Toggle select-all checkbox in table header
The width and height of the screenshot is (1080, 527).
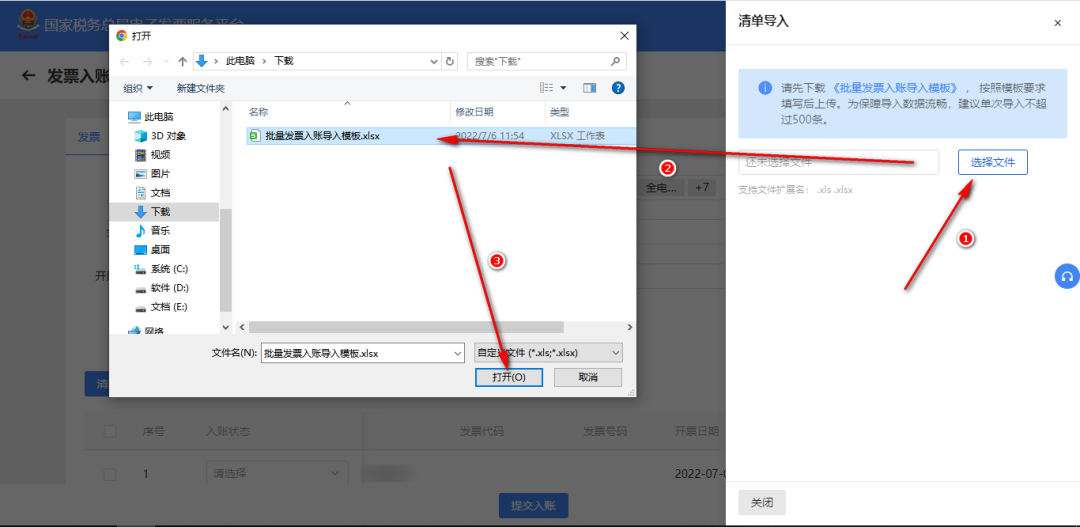coord(109,431)
